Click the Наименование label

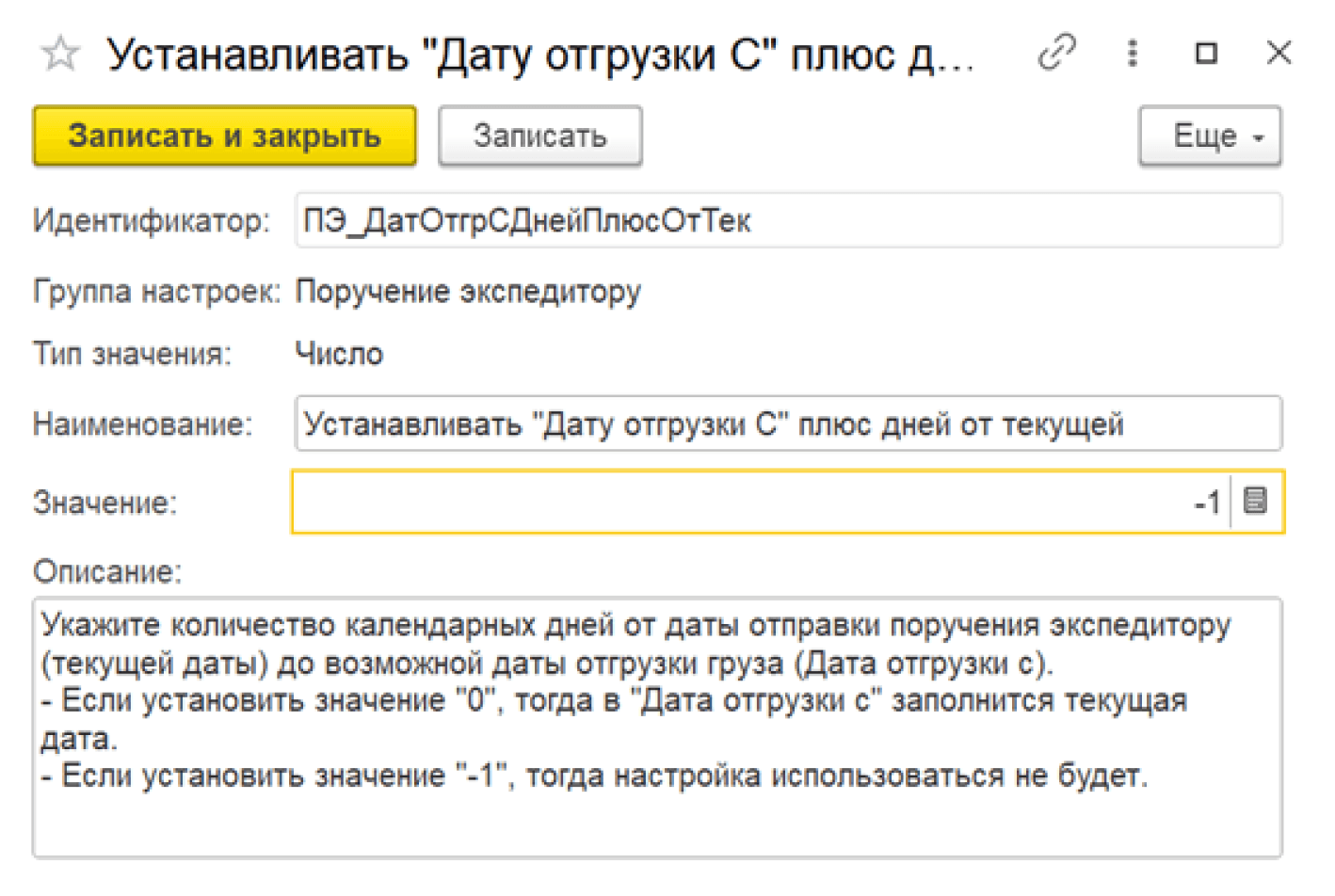(x=143, y=424)
